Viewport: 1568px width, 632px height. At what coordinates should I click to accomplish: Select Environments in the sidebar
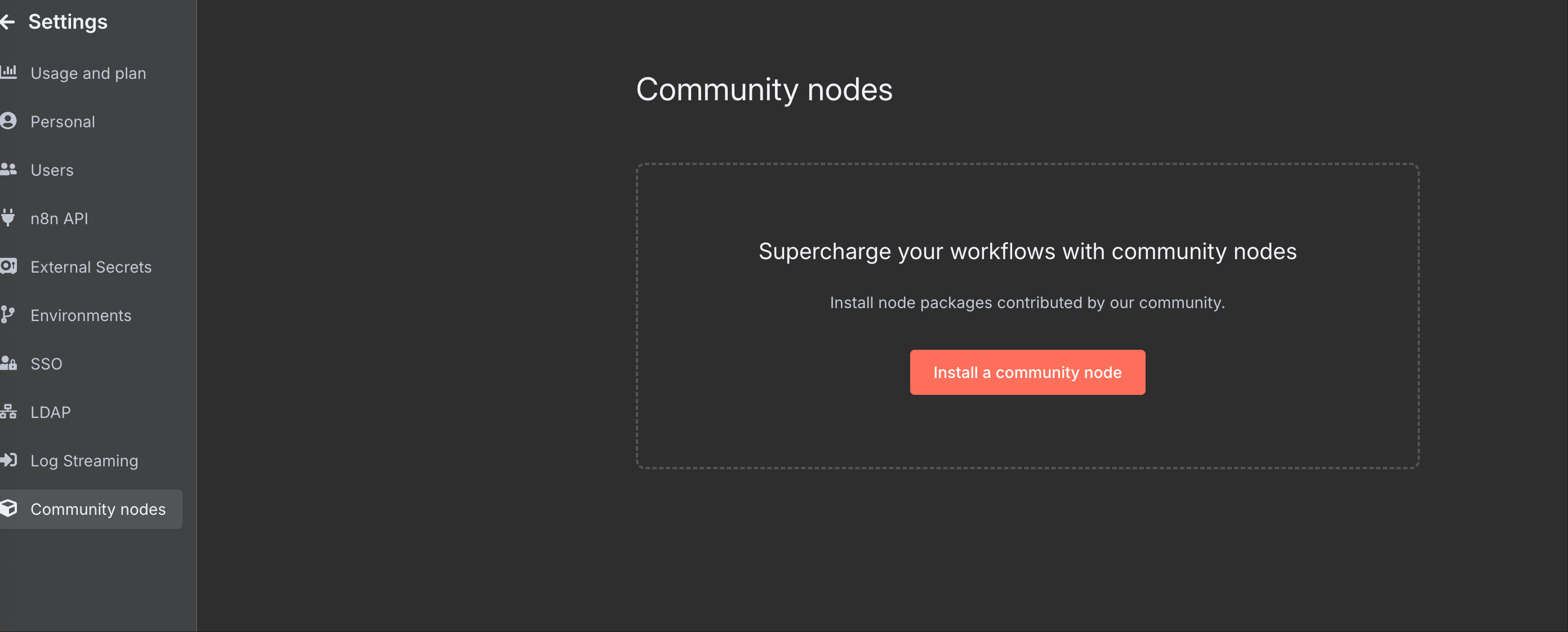click(81, 315)
